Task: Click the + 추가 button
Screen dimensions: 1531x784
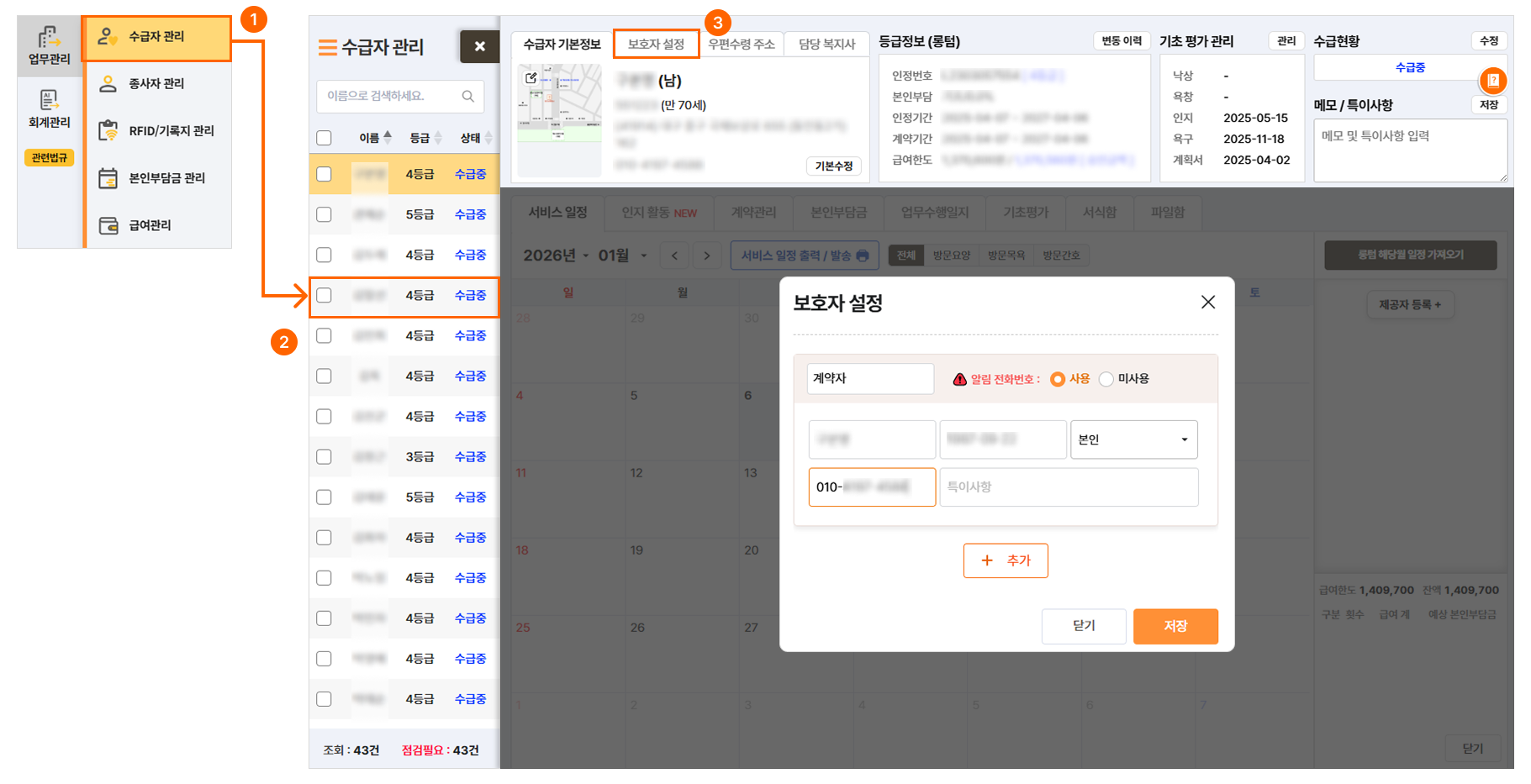Action: point(1006,560)
